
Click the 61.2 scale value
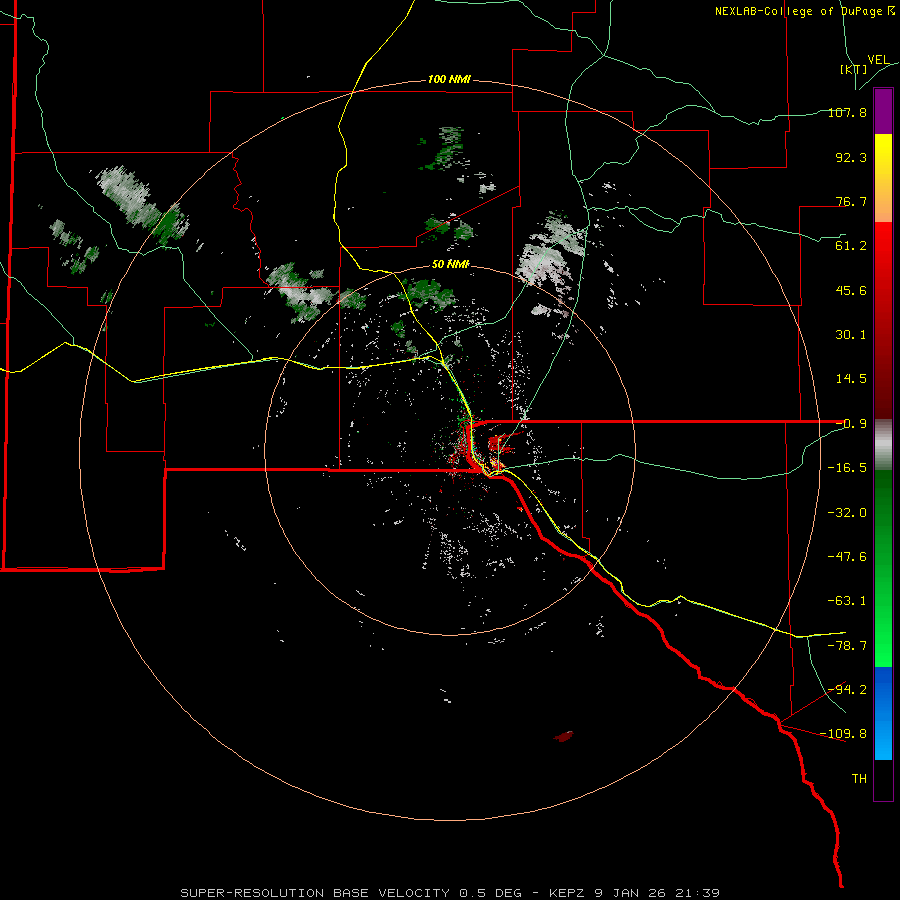851,245
